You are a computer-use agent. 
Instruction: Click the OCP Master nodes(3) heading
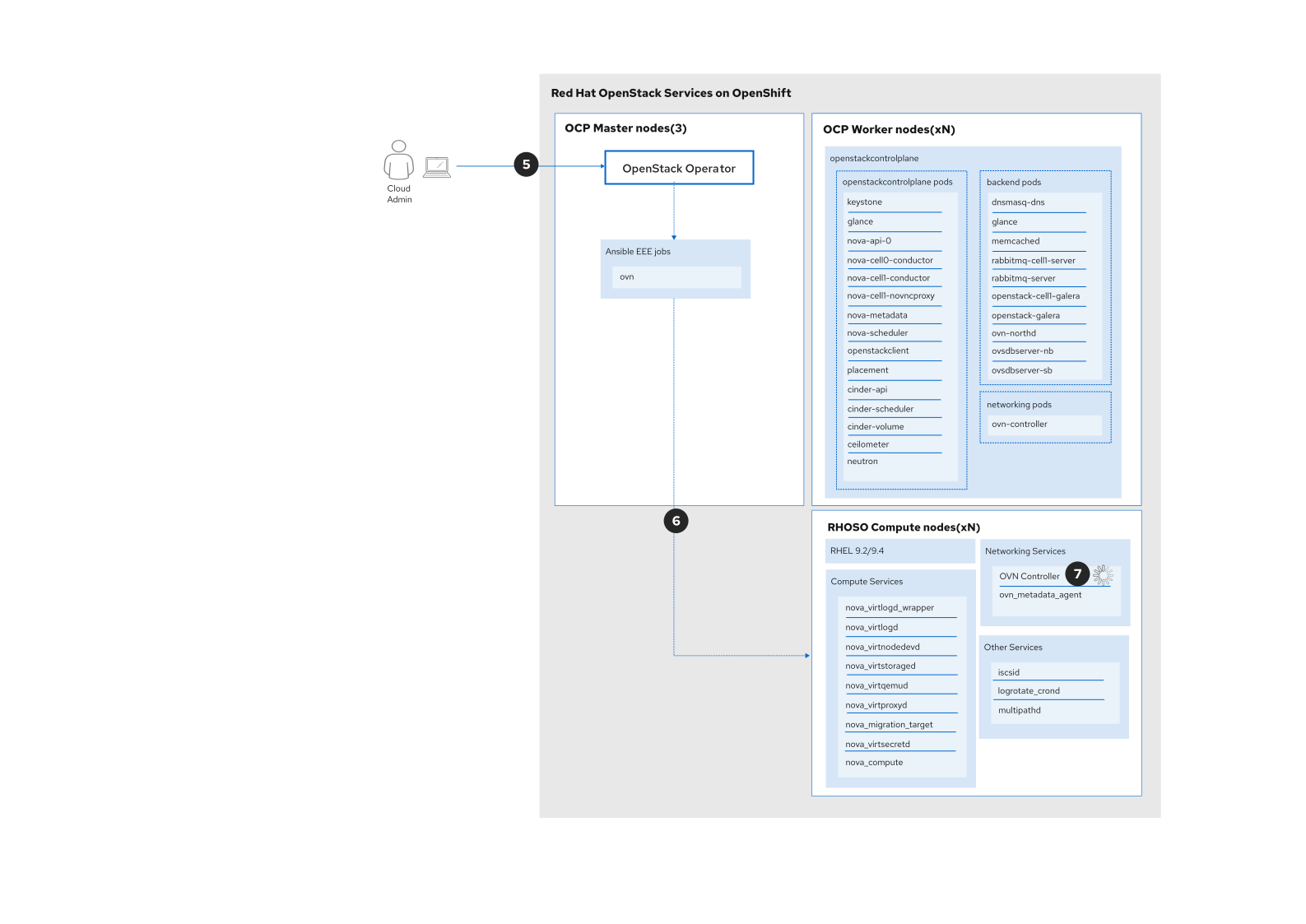pos(625,128)
